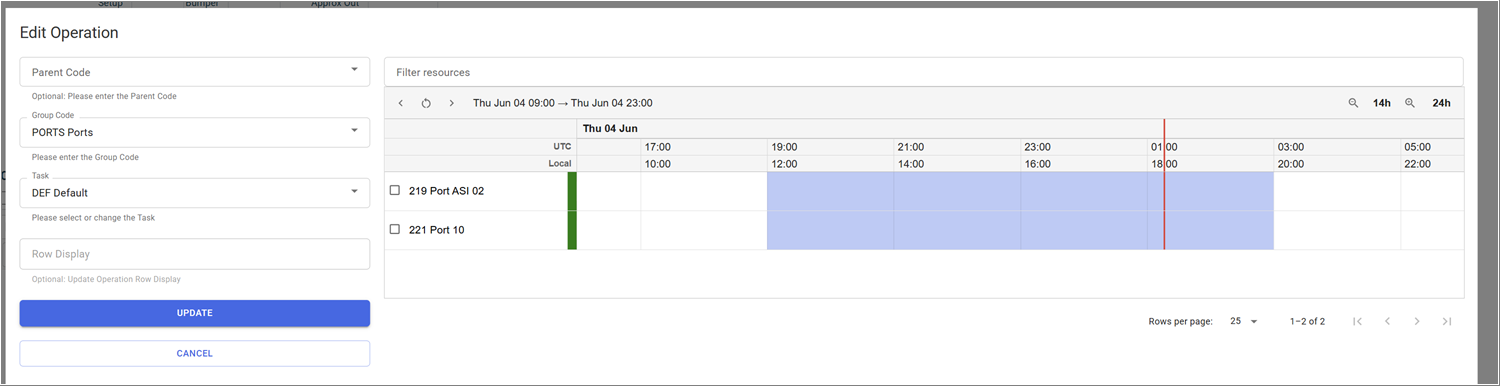Select blue booking bar for 221 Port 10

pyautogui.click(x=1020, y=230)
